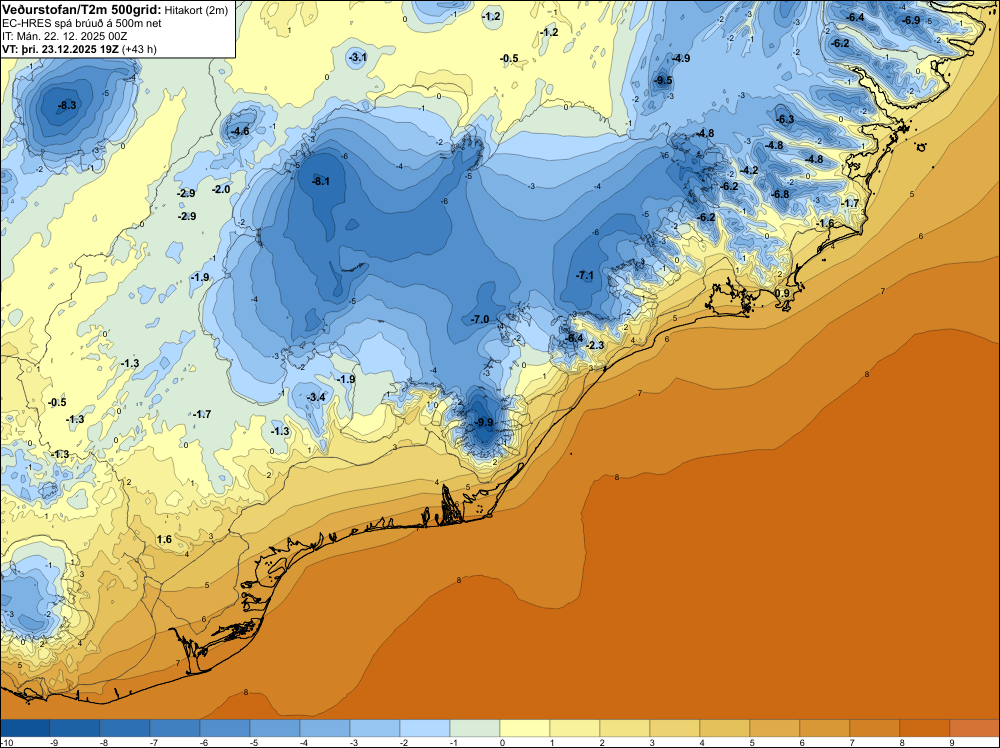Click the -2.3 temperature label
Screen dimensions: 1000x748
tap(594, 345)
